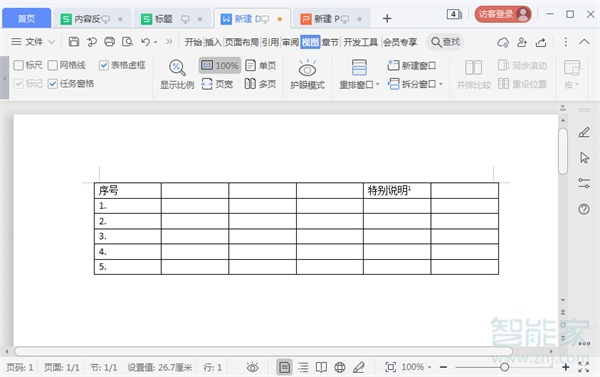Switch to web layout globe icon
The width and height of the screenshot is (600, 377).
(340, 367)
